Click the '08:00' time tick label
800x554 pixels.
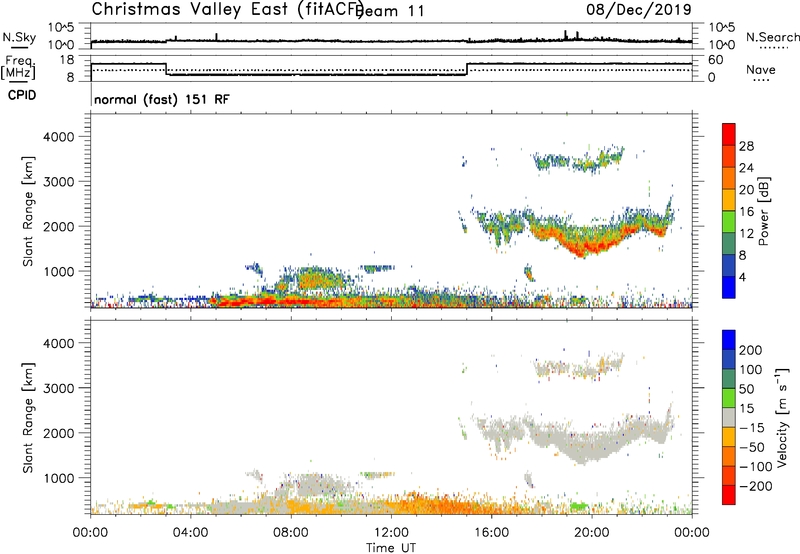291,533
